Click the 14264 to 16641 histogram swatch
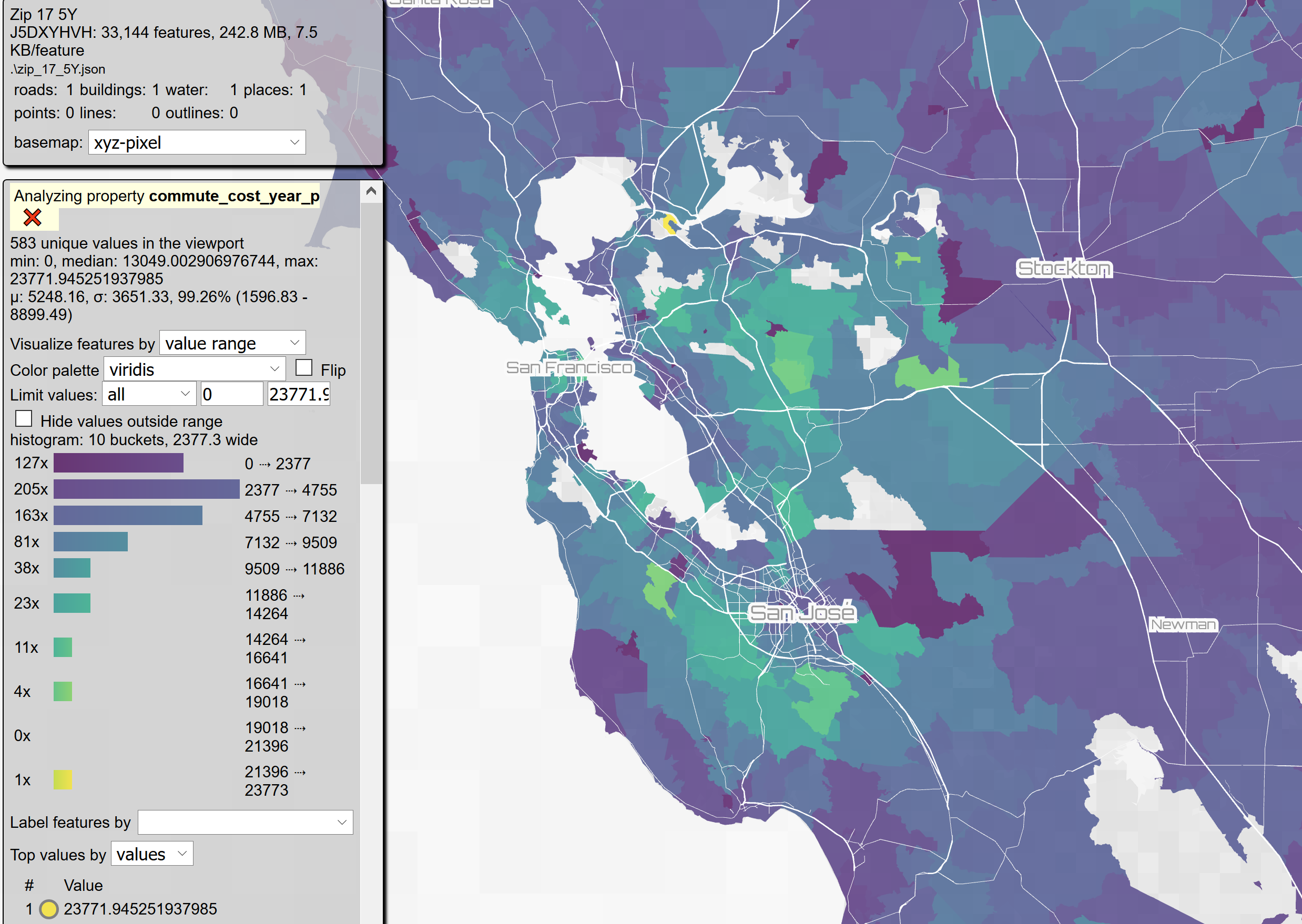Screen dimensions: 1302x924 63,648
